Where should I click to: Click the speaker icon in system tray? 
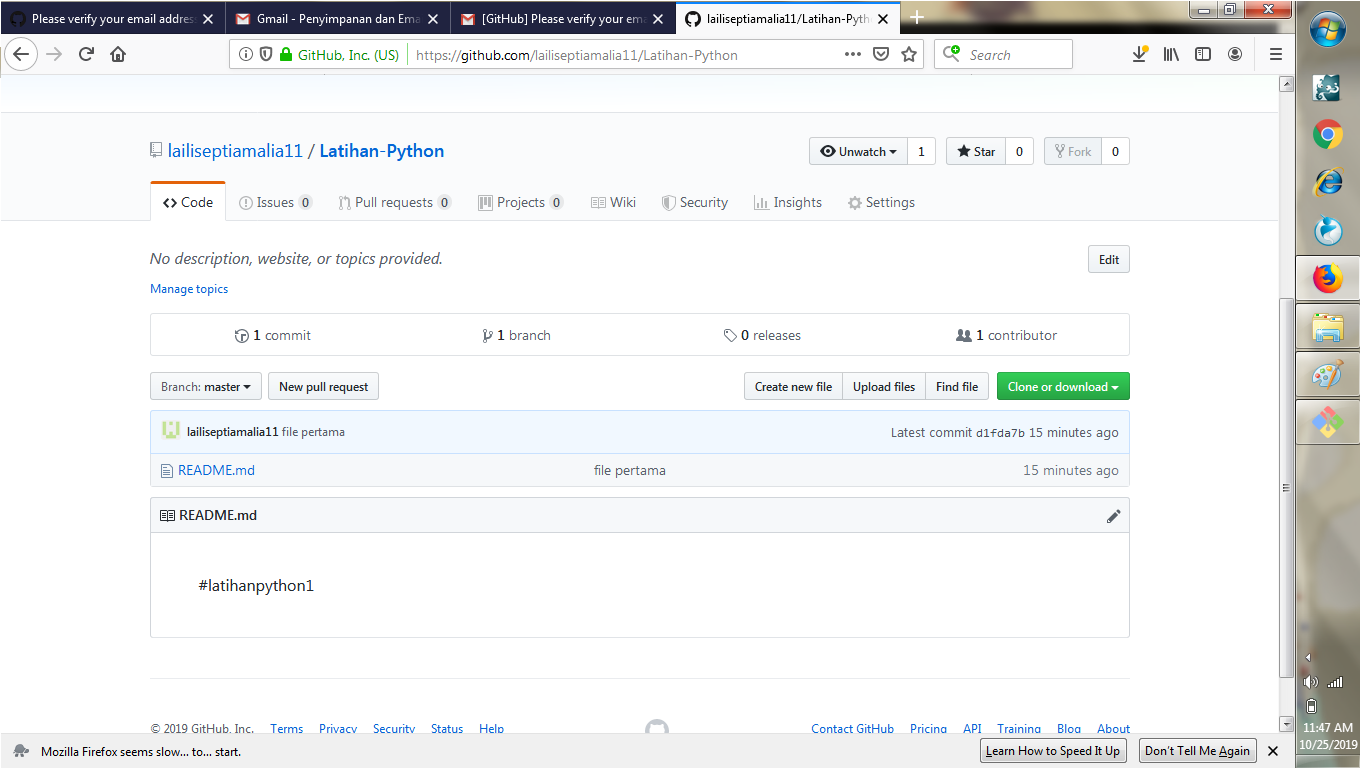point(1313,682)
